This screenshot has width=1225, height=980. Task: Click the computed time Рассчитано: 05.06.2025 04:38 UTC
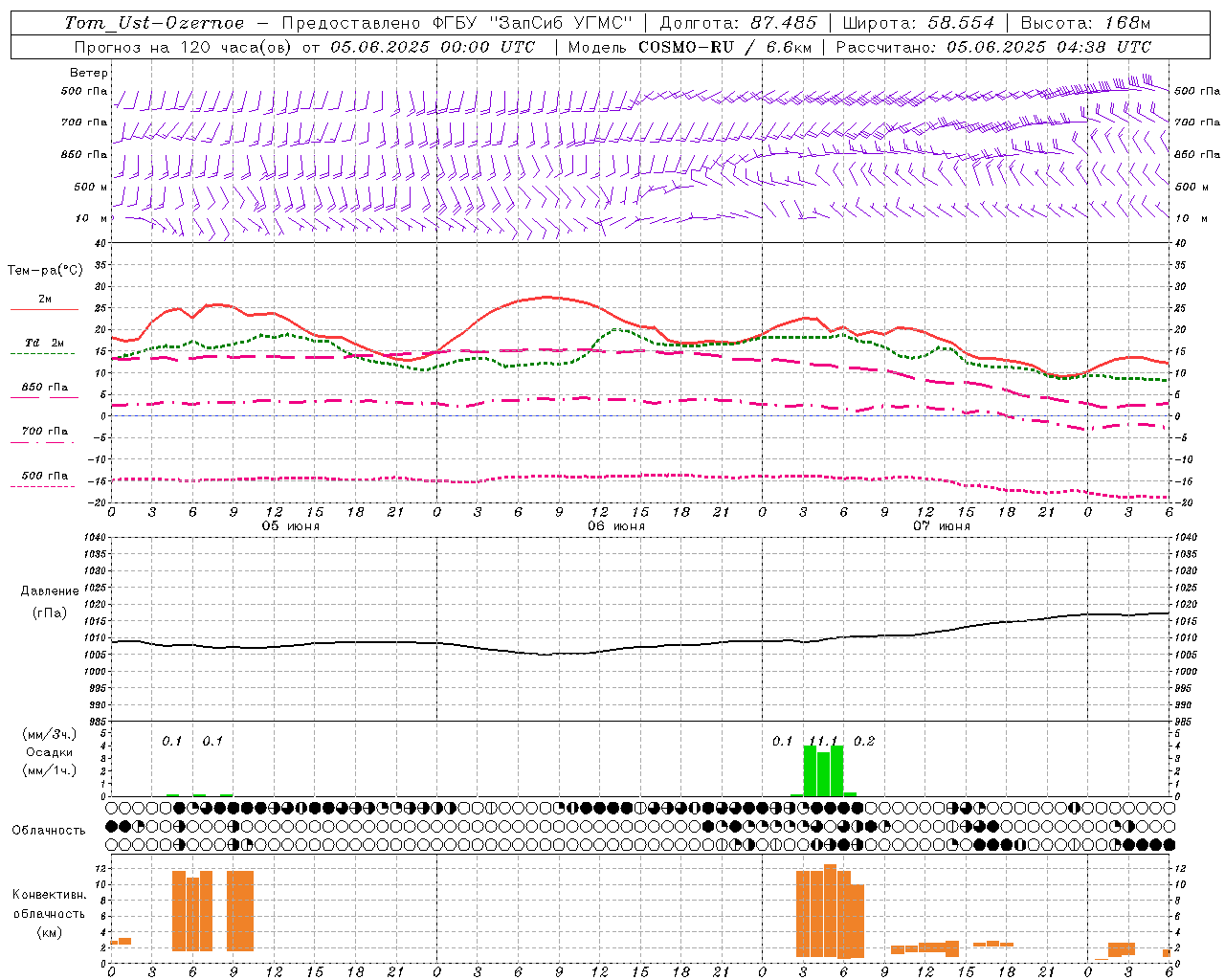pyautogui.click(x=993, y=47)
